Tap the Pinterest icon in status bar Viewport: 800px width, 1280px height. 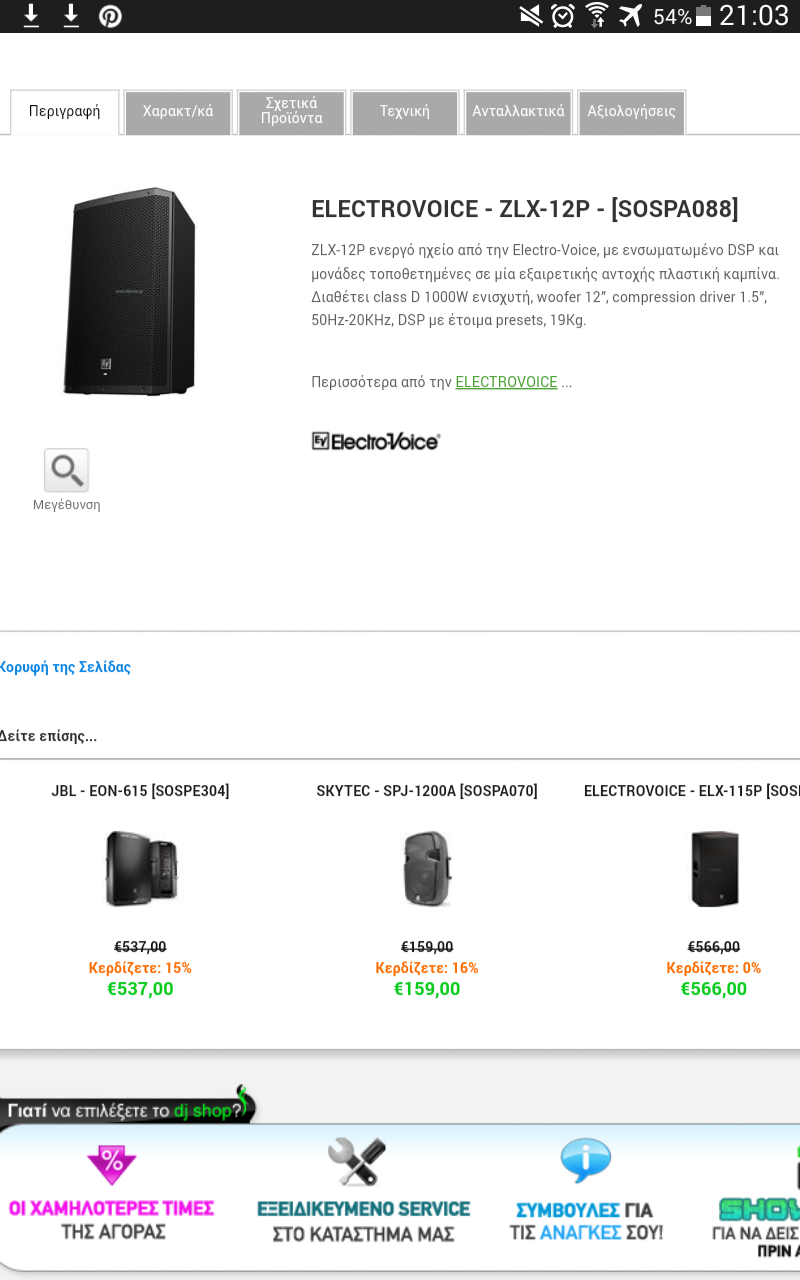point(110,16)
